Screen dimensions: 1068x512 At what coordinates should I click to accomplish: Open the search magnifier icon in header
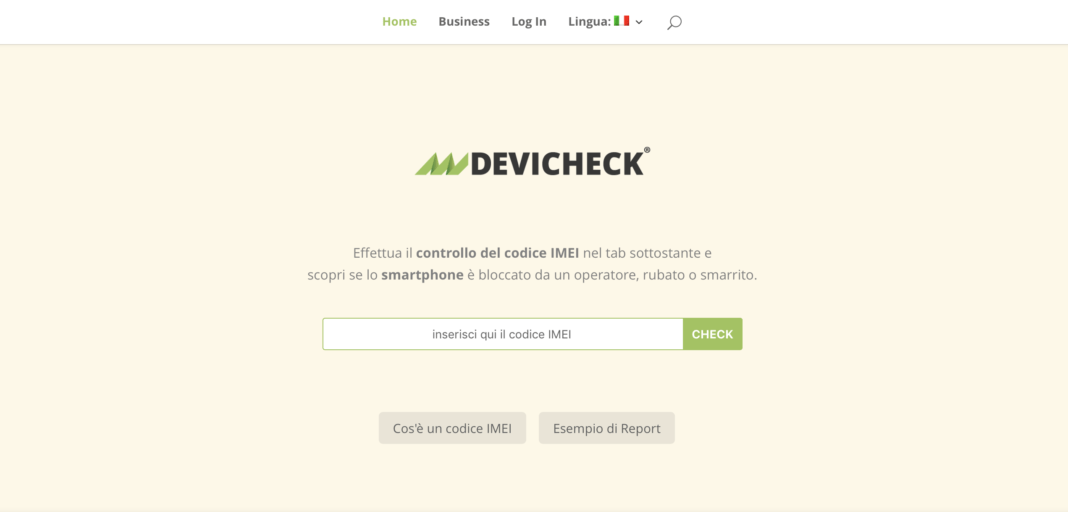[674, 22]
